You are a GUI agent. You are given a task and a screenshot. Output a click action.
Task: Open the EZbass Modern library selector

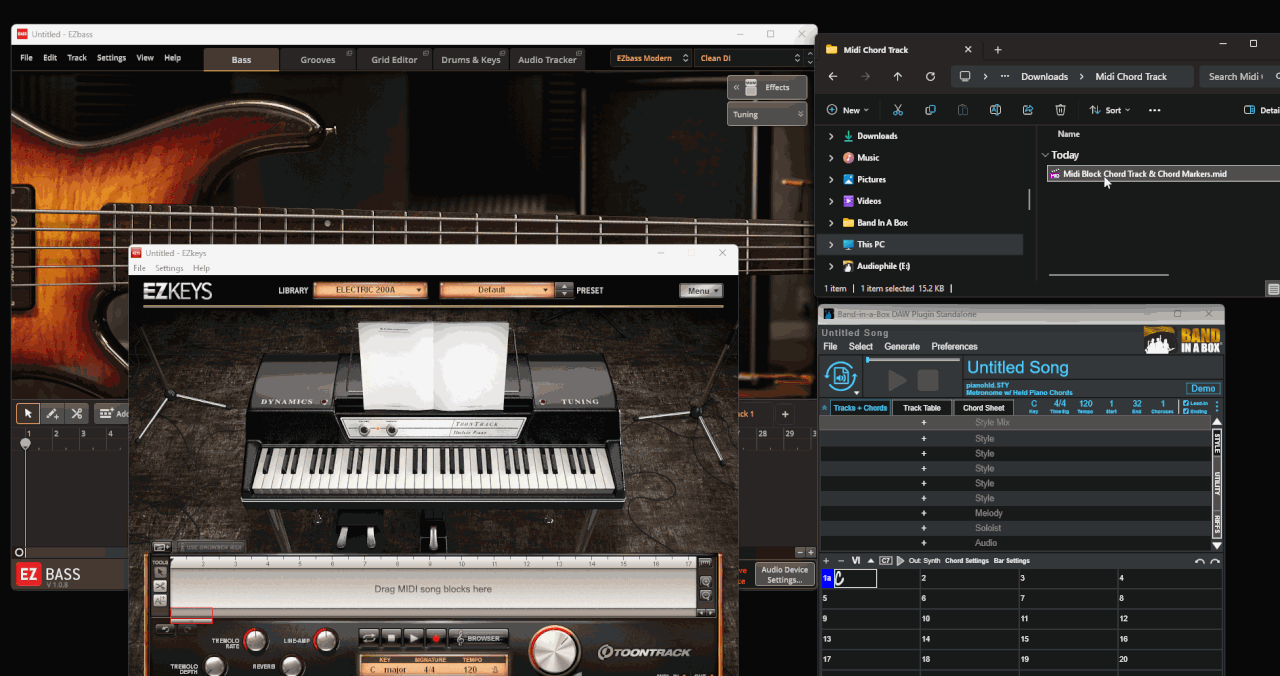(651, 59)
